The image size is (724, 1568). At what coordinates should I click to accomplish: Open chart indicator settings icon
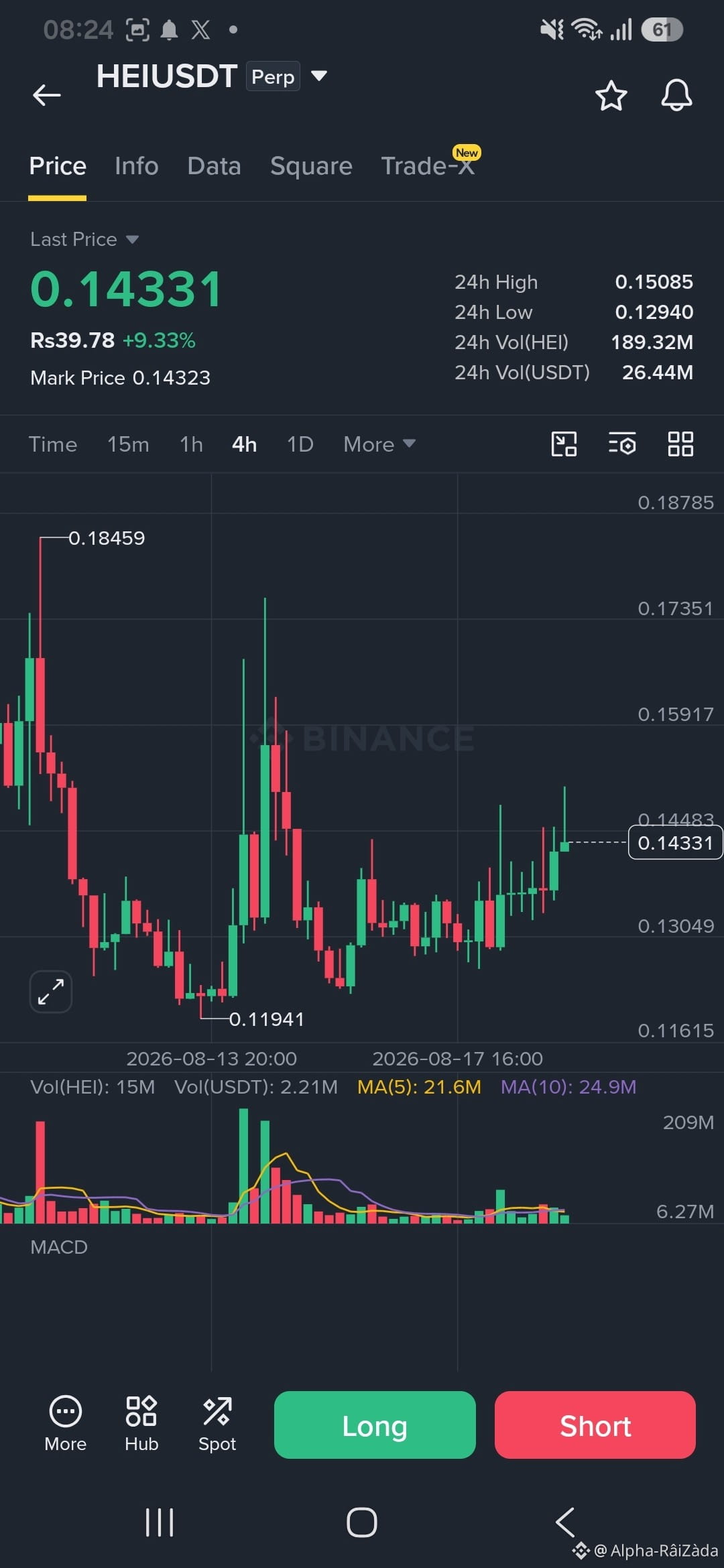(x=622, y=444)
